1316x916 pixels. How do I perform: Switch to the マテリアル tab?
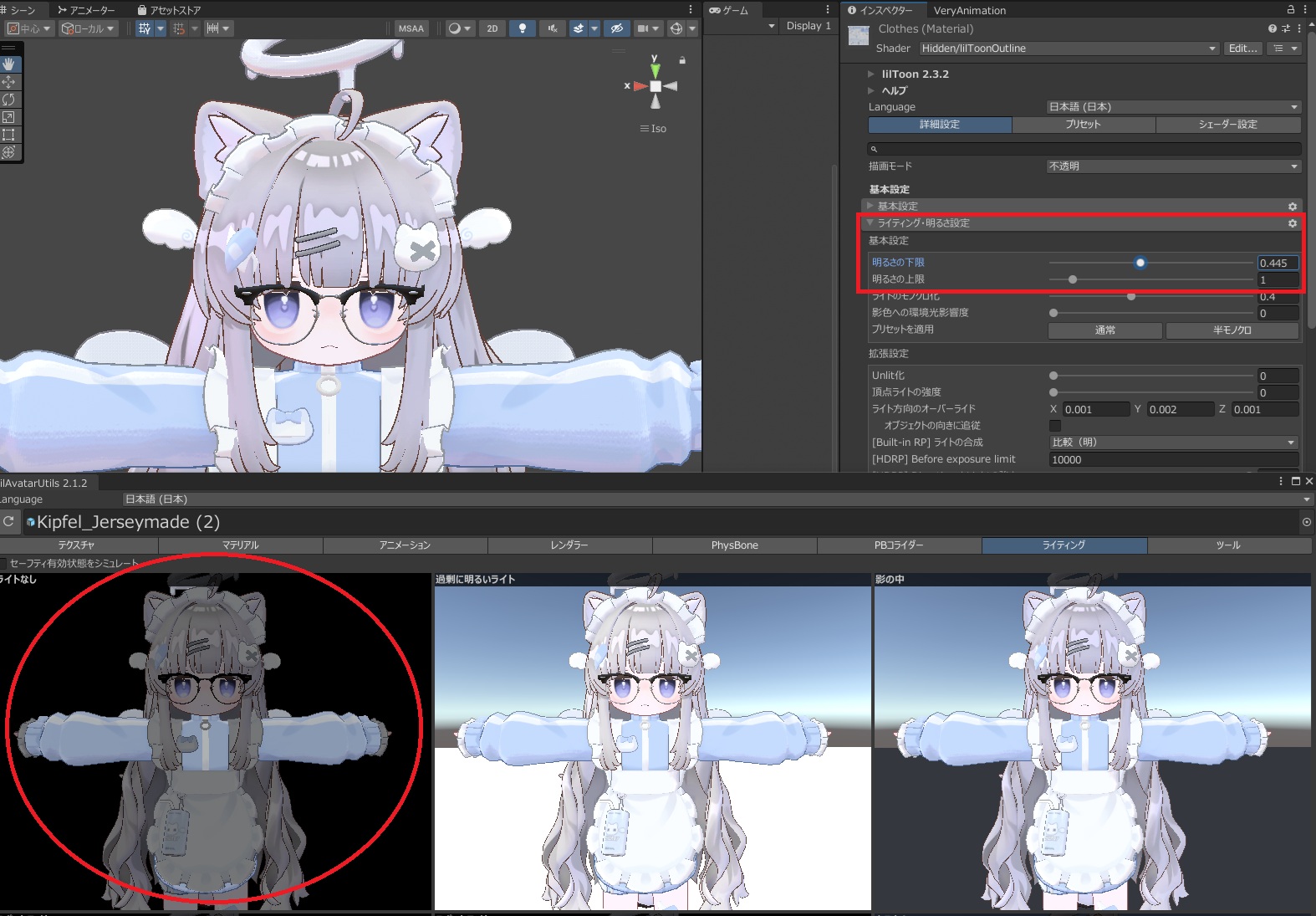tap(240, 545)
